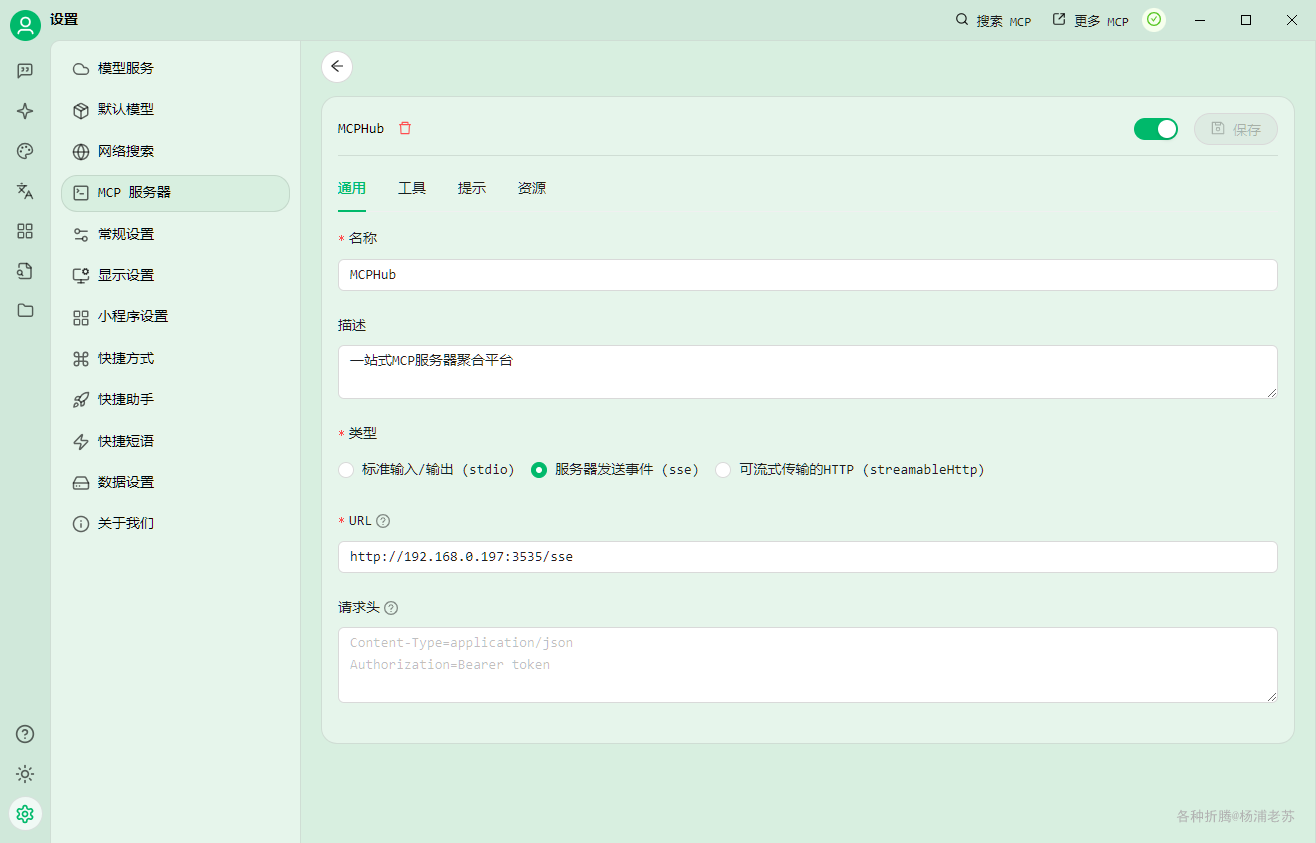Toggle the MCPHub server enable switch
The image size is (1316, 843).
1156,129
